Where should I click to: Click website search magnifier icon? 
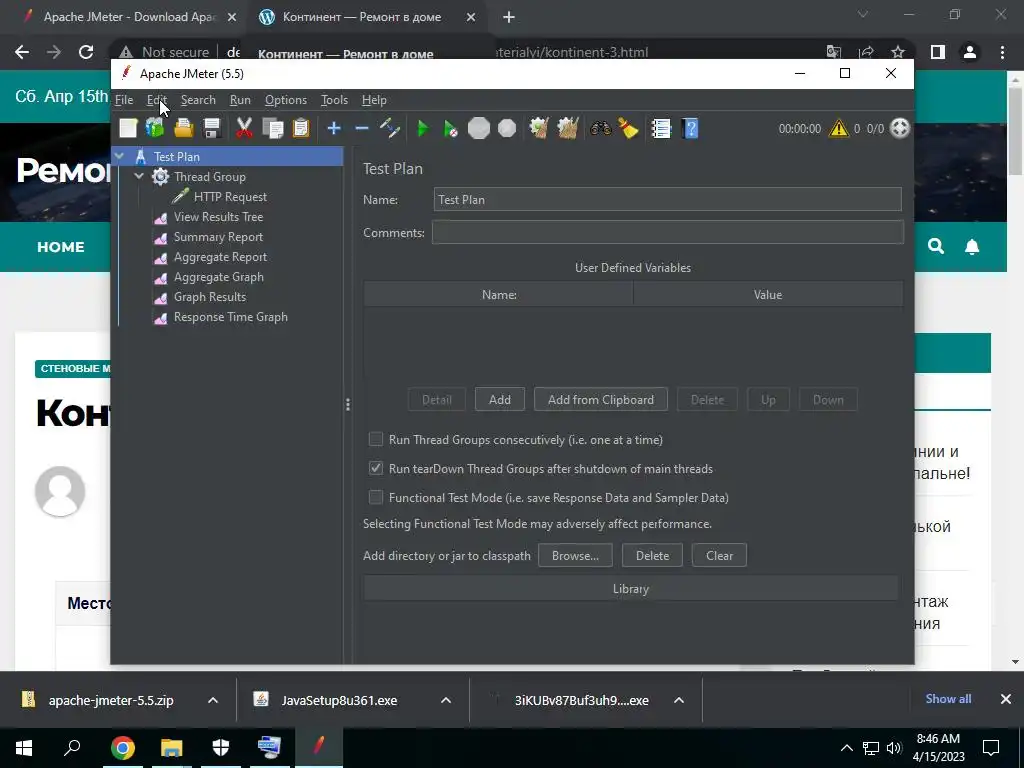936,246
